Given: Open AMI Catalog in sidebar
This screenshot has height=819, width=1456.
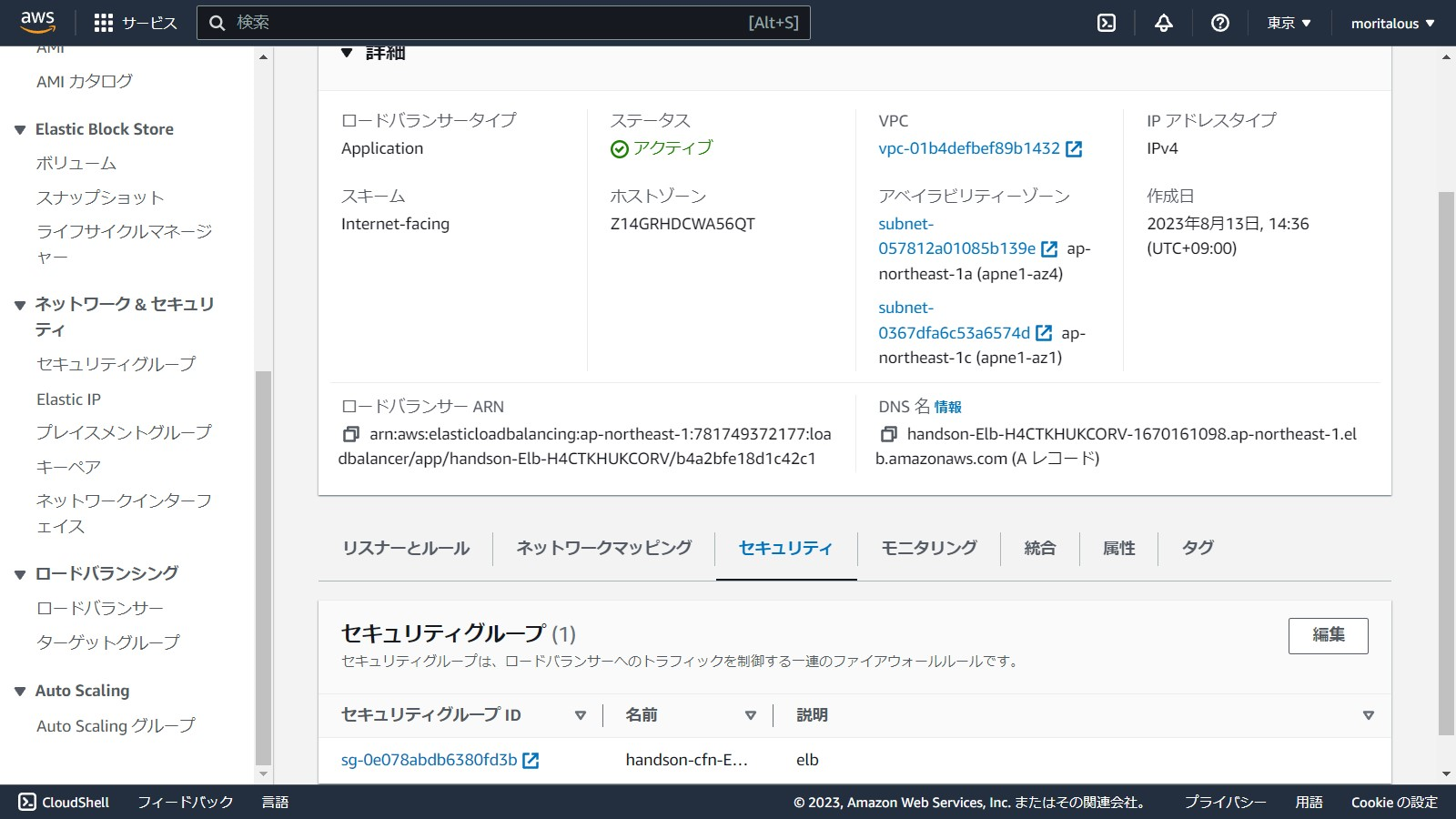Looking at the screenshot, I should (x=85, y=82).
